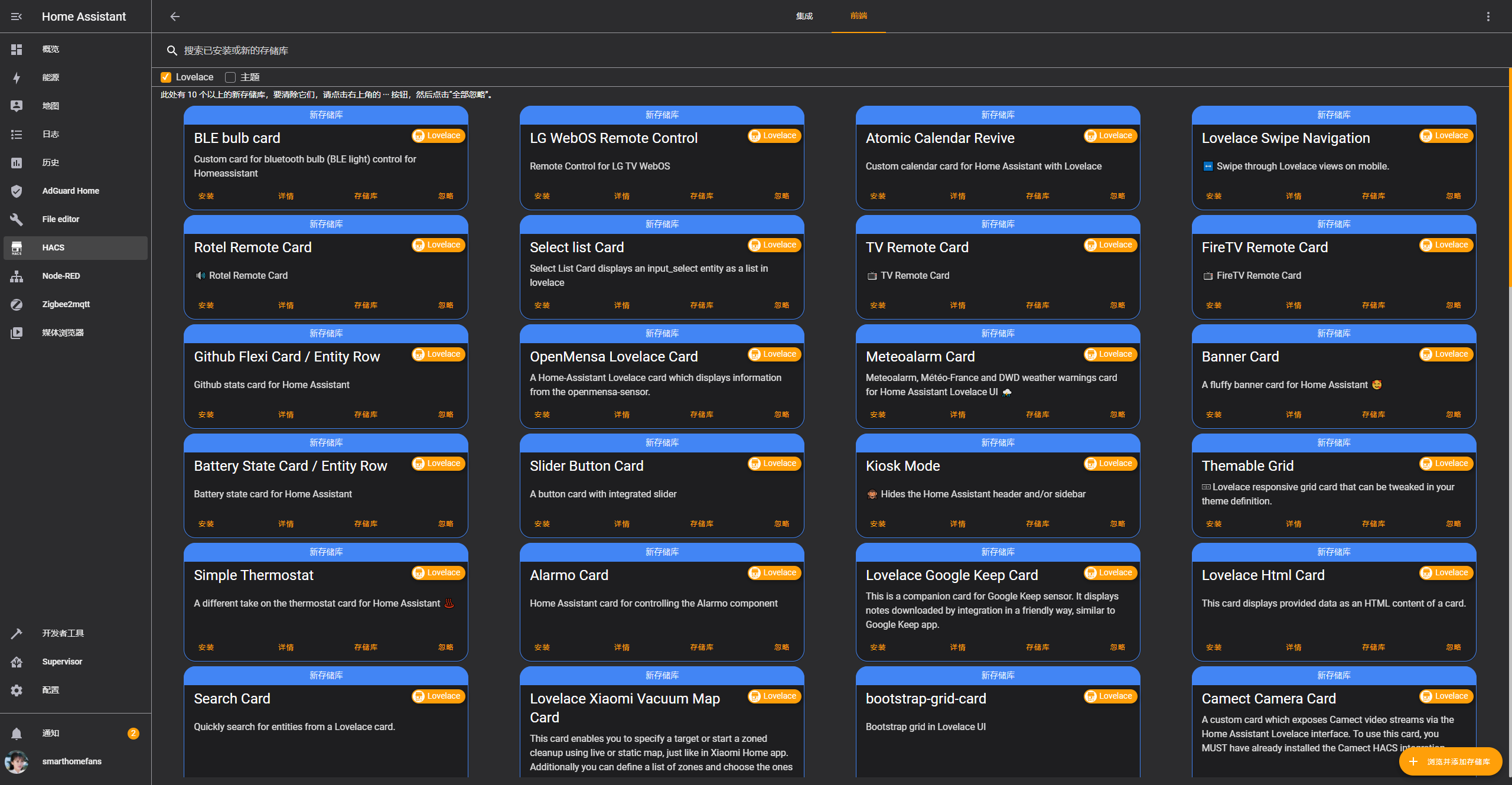1512x785 pixels.
Task: Click the search magnifier icon
Action: tap(172, 51)
